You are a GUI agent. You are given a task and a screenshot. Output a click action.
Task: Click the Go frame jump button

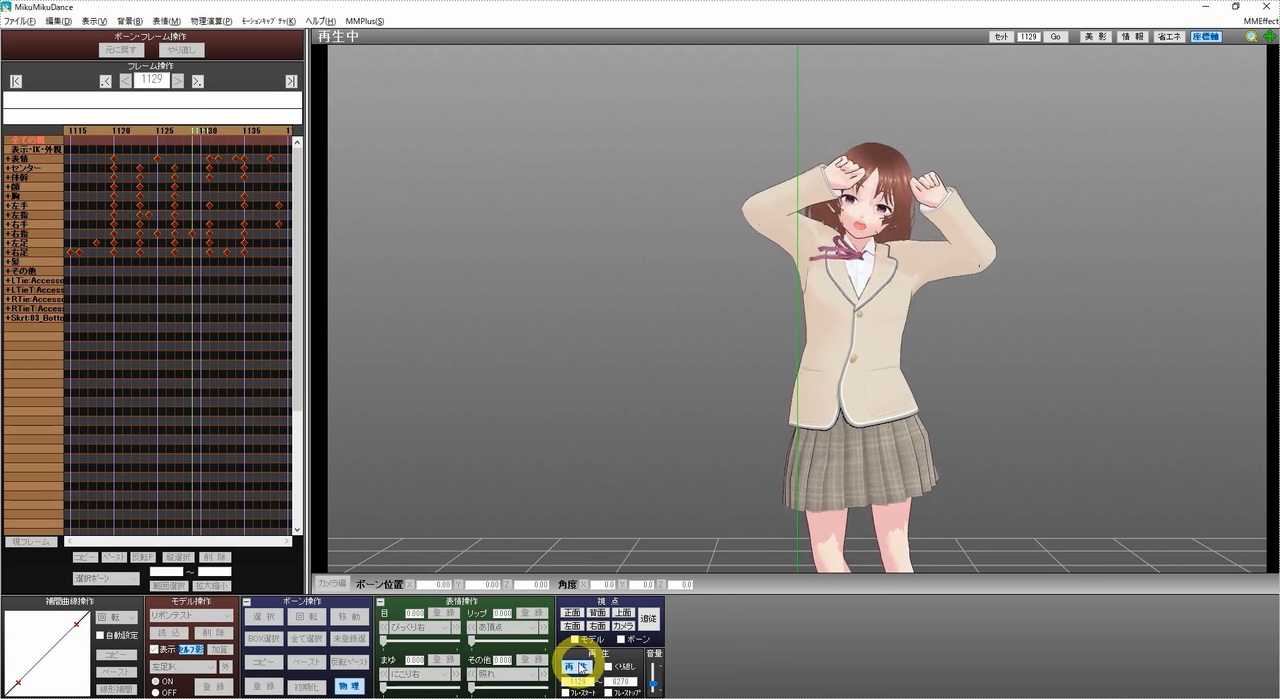1055,37
